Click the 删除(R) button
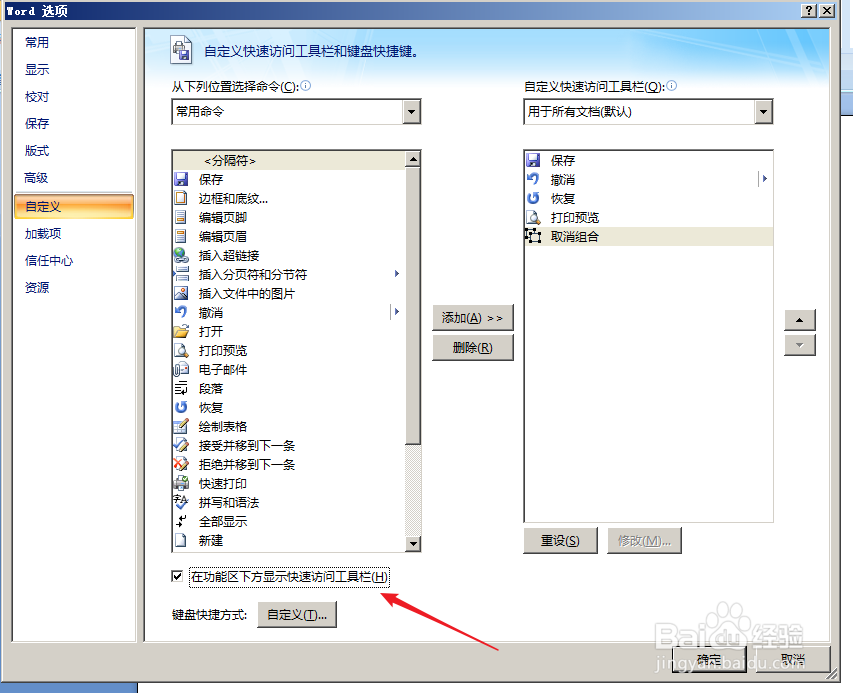This screenshot has height=693, width=853. 473,348
